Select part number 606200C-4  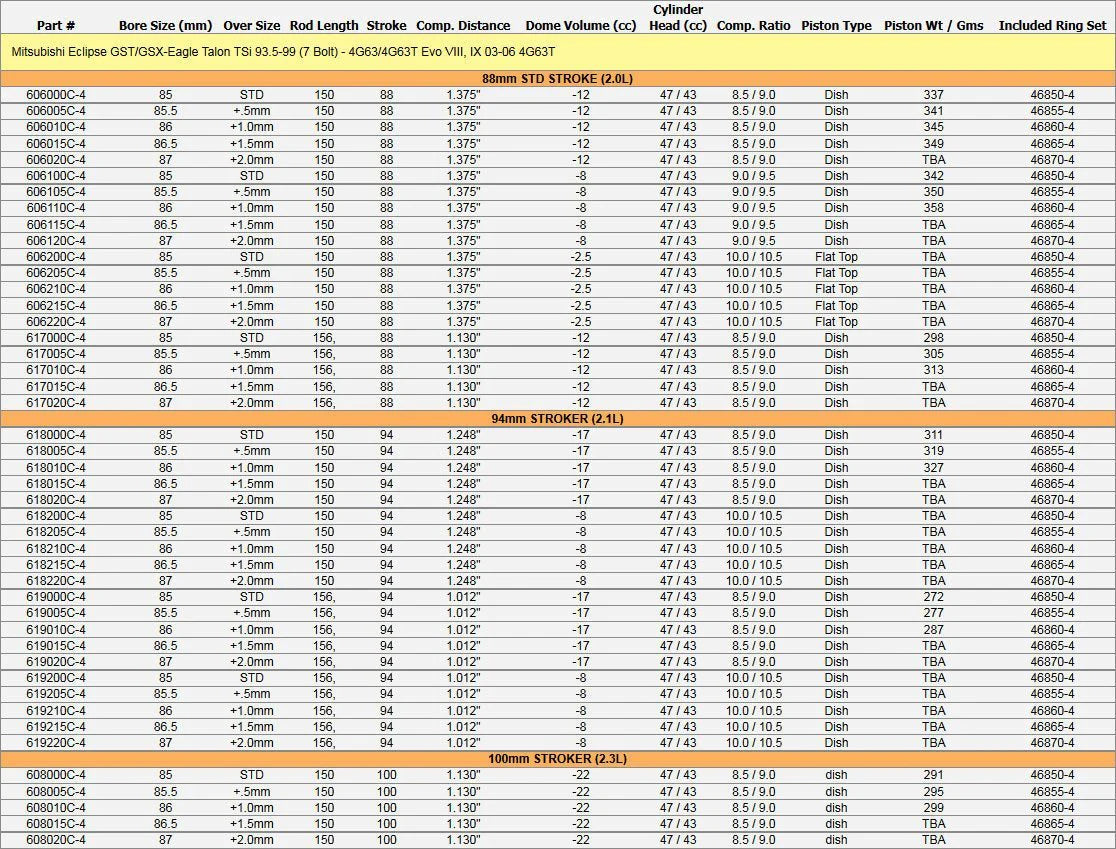(x=56, y=257)
